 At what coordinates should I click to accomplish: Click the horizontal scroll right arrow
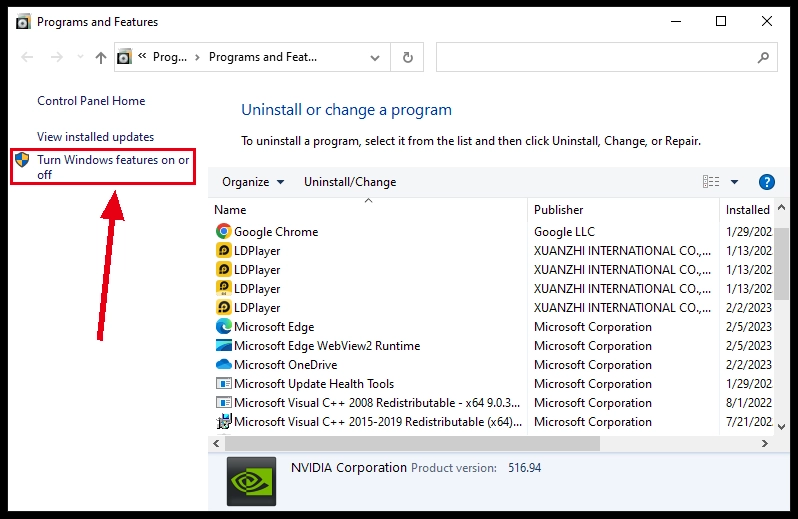coord(764,444)
